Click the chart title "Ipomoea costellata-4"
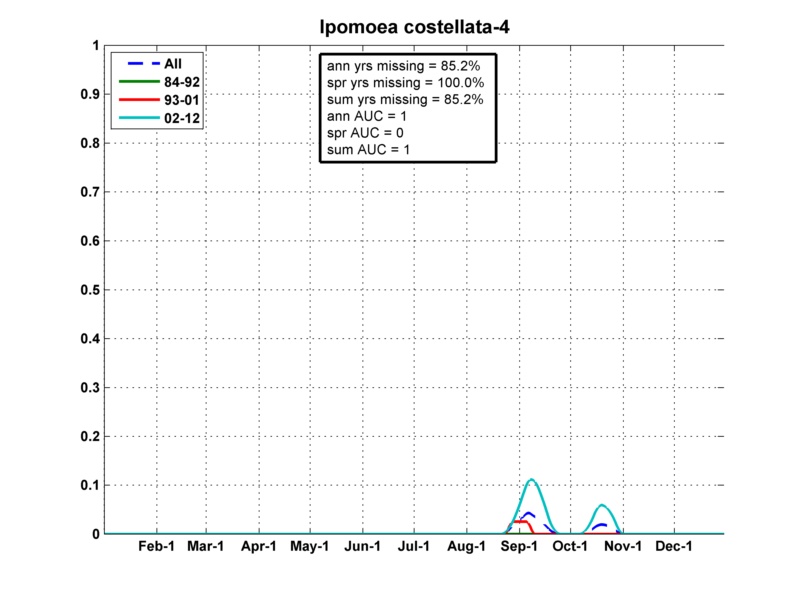The height and width of the screenshot is (600, 800). 412,25
